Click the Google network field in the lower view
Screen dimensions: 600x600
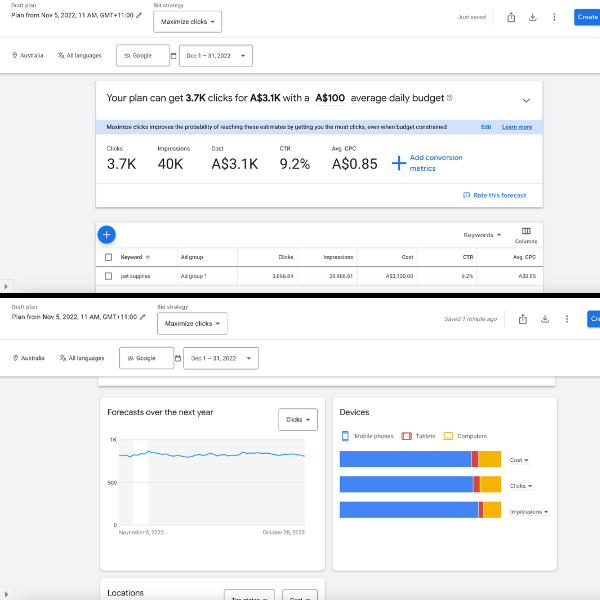(x=147, y=359)
